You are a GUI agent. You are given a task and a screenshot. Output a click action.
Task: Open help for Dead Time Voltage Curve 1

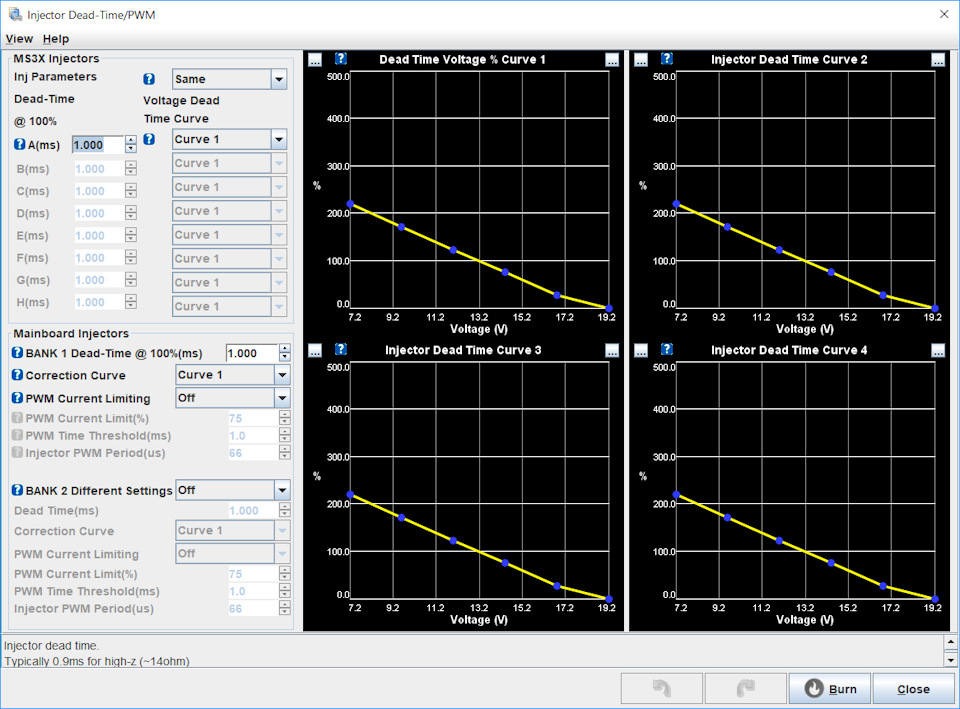341,59
